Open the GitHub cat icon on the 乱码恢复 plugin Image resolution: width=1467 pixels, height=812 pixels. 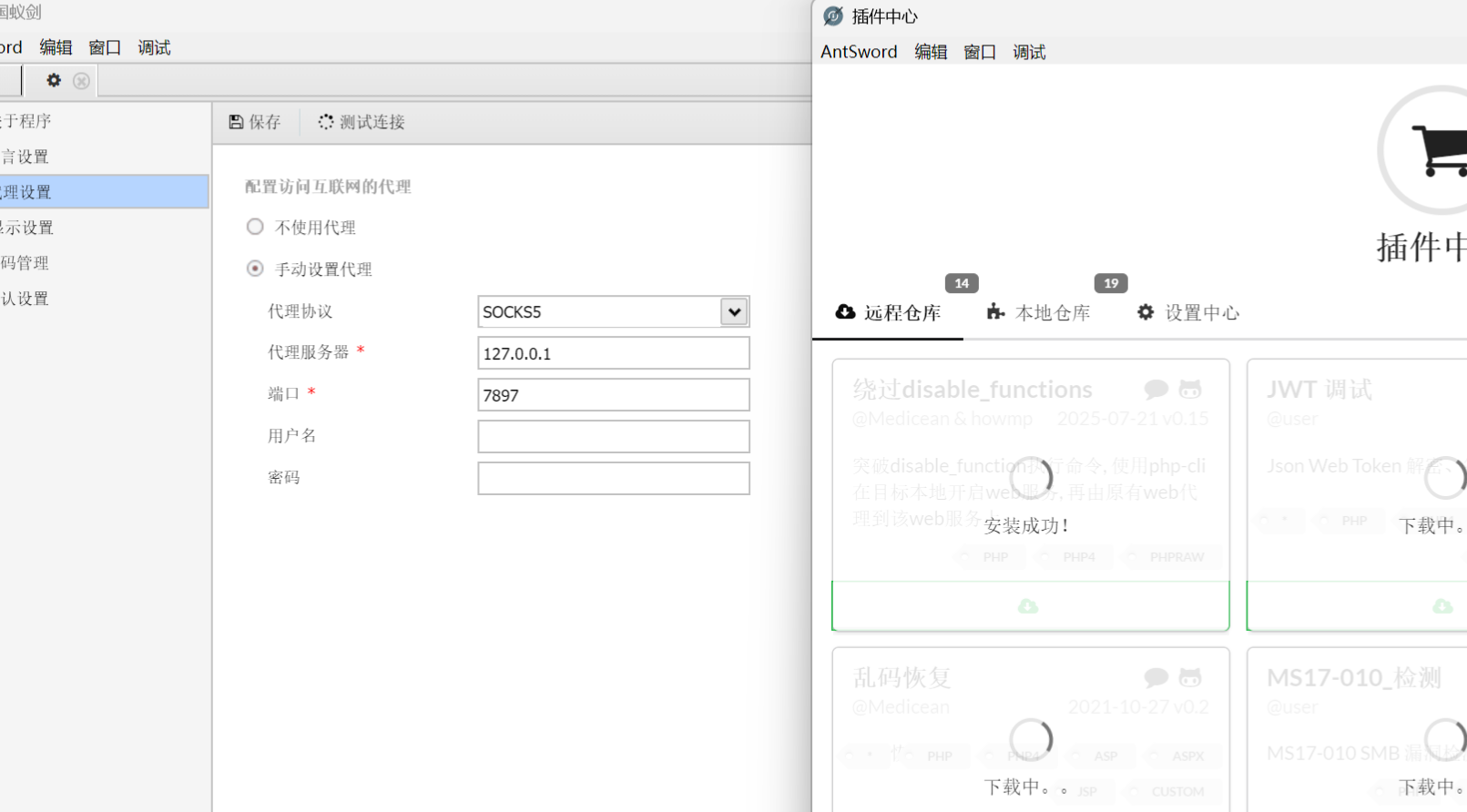tap(1189, 677)
